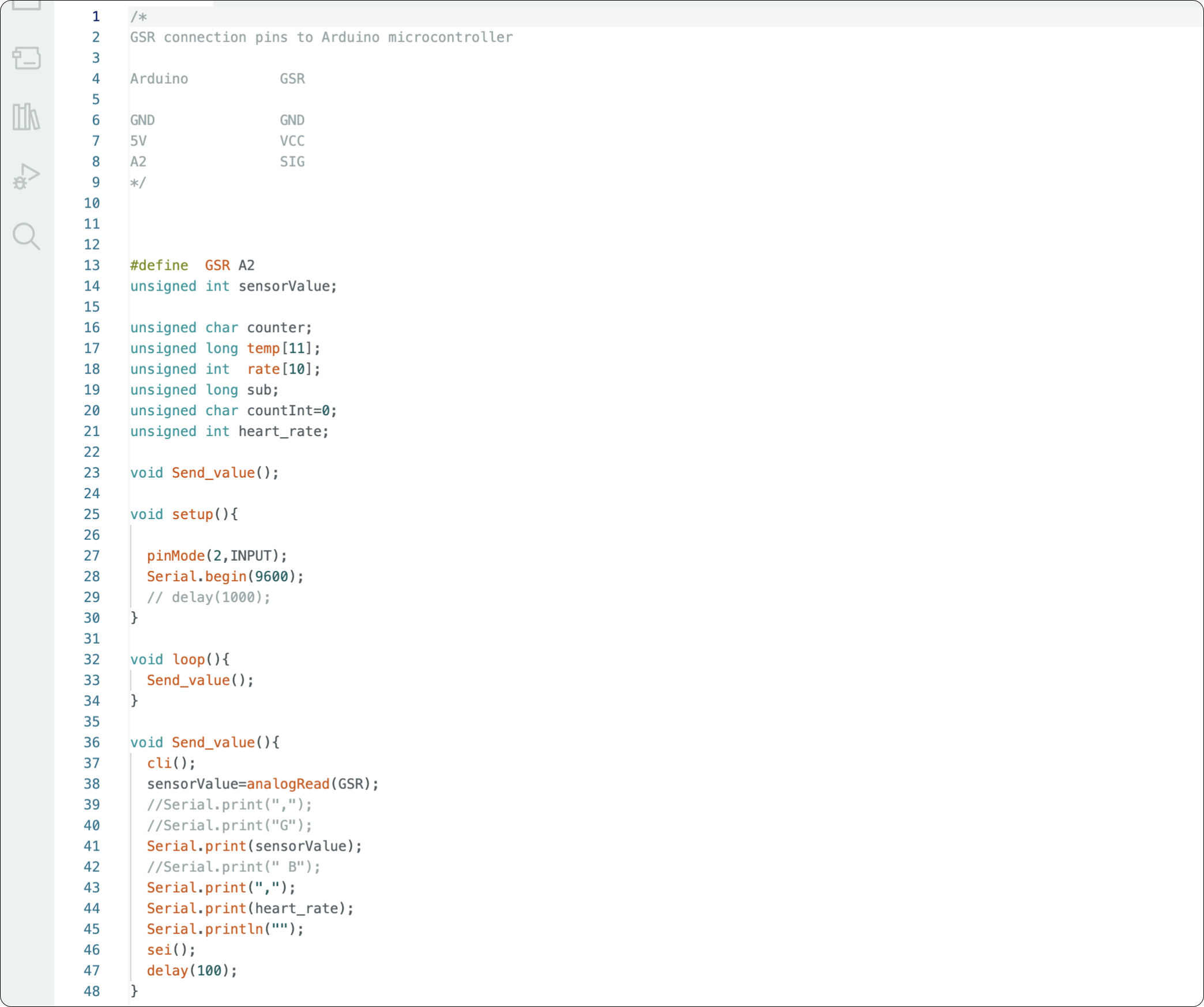The image size is (1204, 1007).
Task: Click the '#define' keyword on line 13
Action: [x=159, y=265]
